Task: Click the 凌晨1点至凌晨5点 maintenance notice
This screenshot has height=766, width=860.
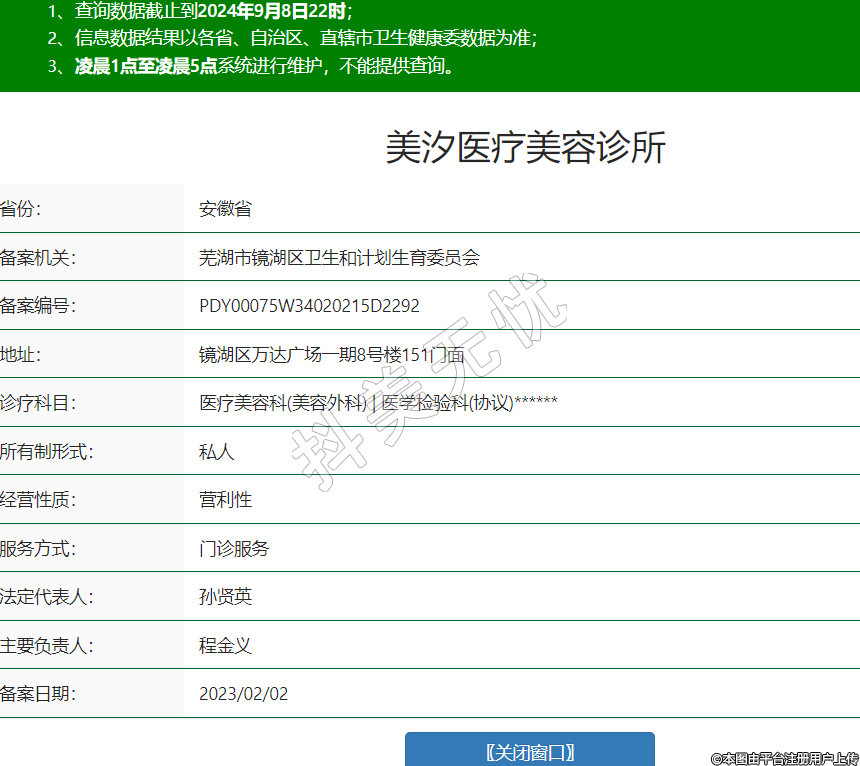Action: click(x=146, y=67)
